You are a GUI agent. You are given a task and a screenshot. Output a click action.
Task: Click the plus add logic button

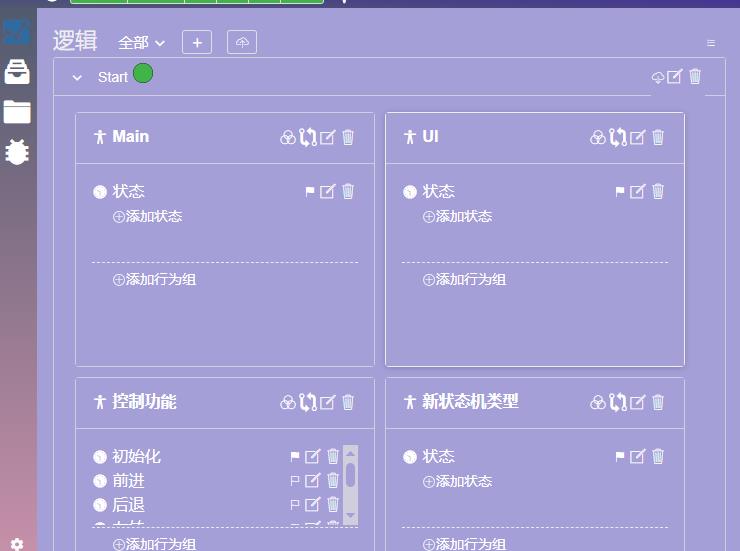(x=197, y=42)
